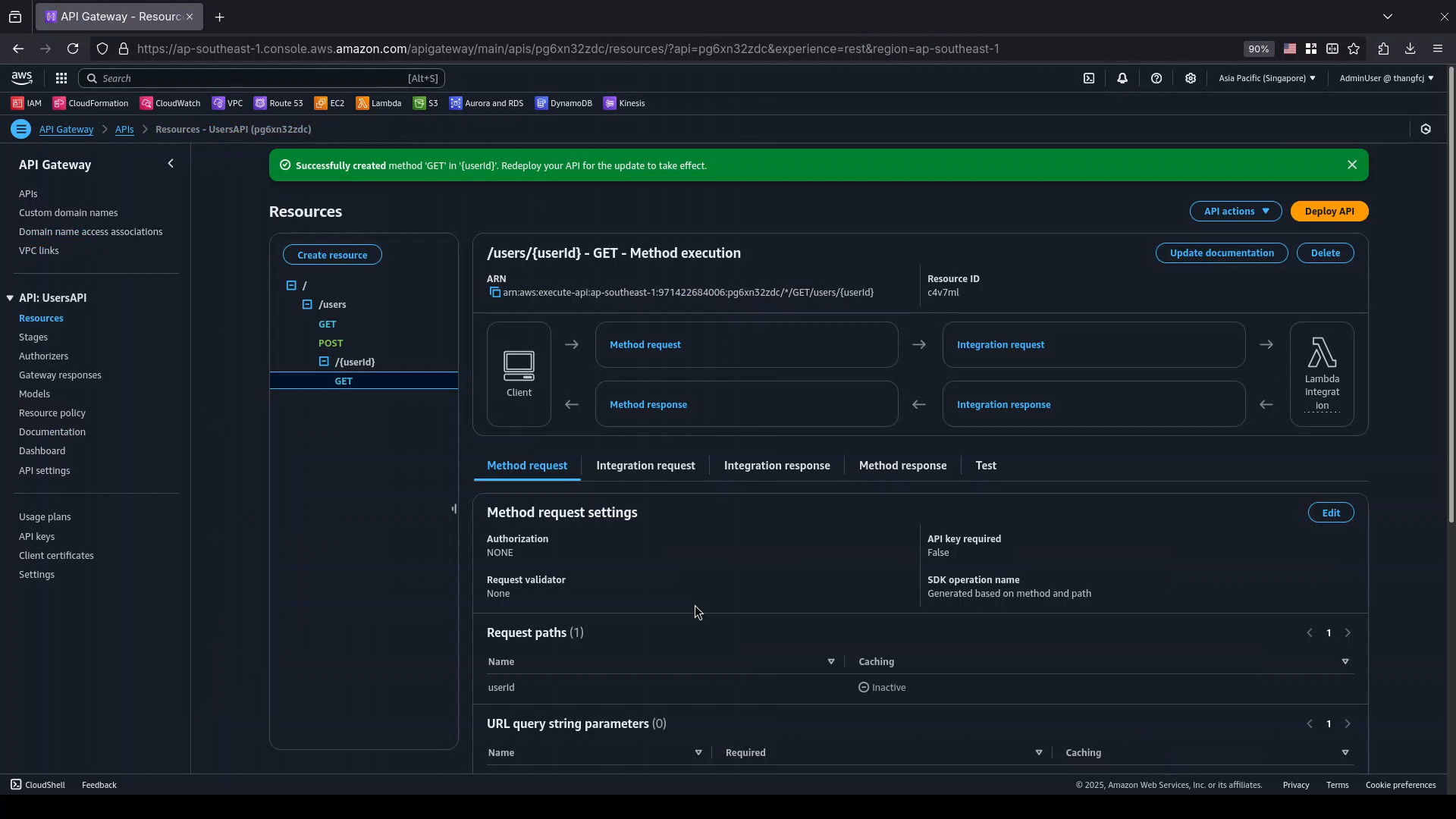Delete the GET method

1326,253
